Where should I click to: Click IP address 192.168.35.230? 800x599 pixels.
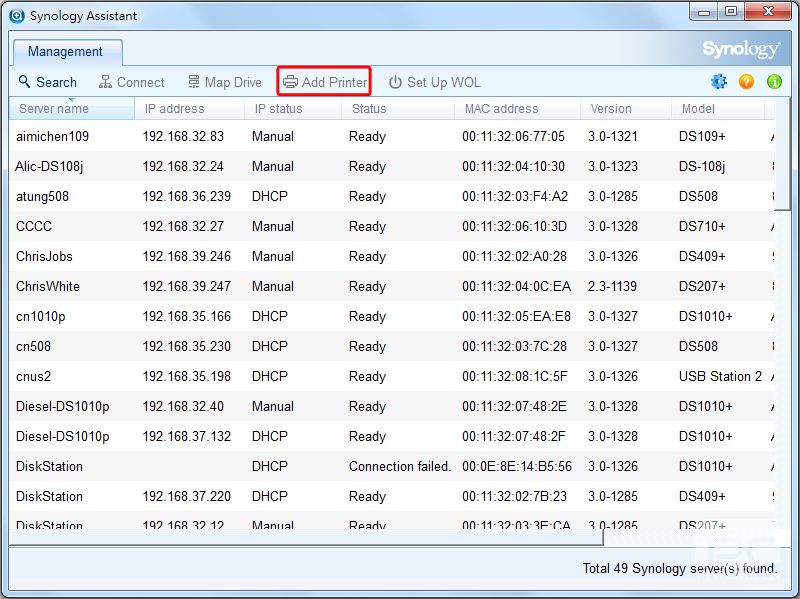187,346
